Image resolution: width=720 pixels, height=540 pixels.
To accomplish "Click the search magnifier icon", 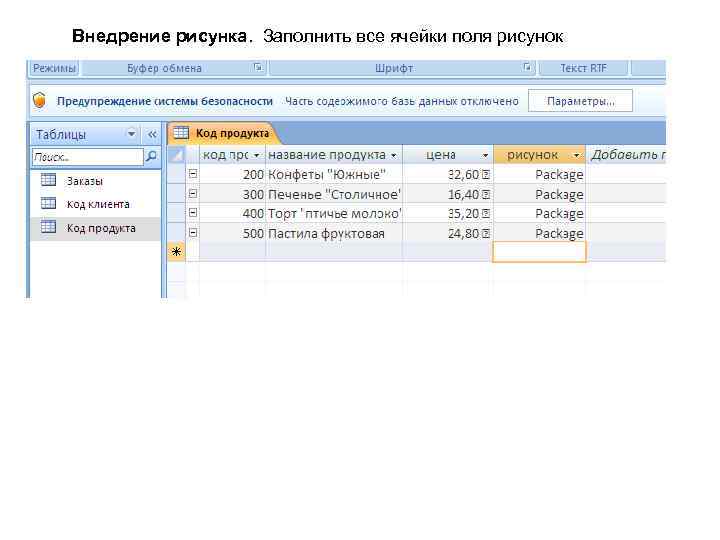I will (151, 157).
